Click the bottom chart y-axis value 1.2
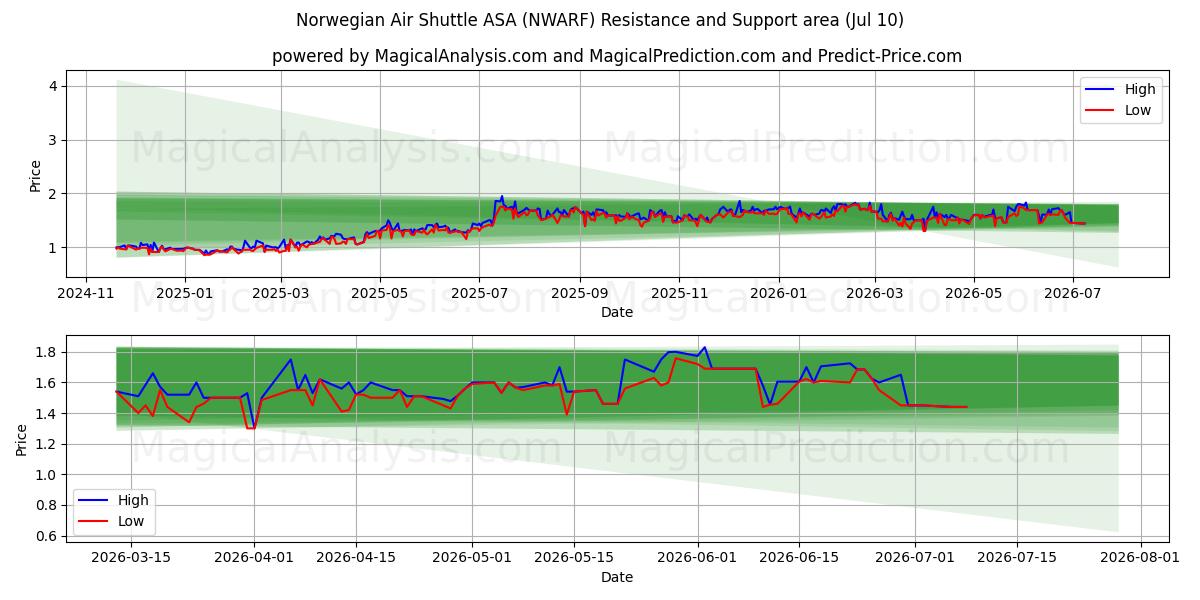The image size is (1200, 600). click(x=47, y=445)
